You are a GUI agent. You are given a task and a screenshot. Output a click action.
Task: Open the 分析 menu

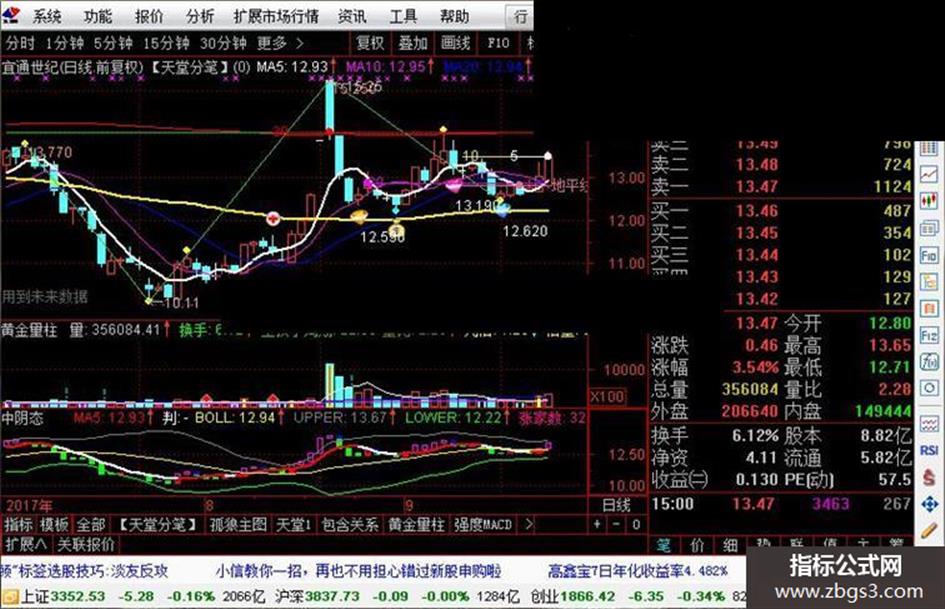pyautogui.click(x=200, y=16)
